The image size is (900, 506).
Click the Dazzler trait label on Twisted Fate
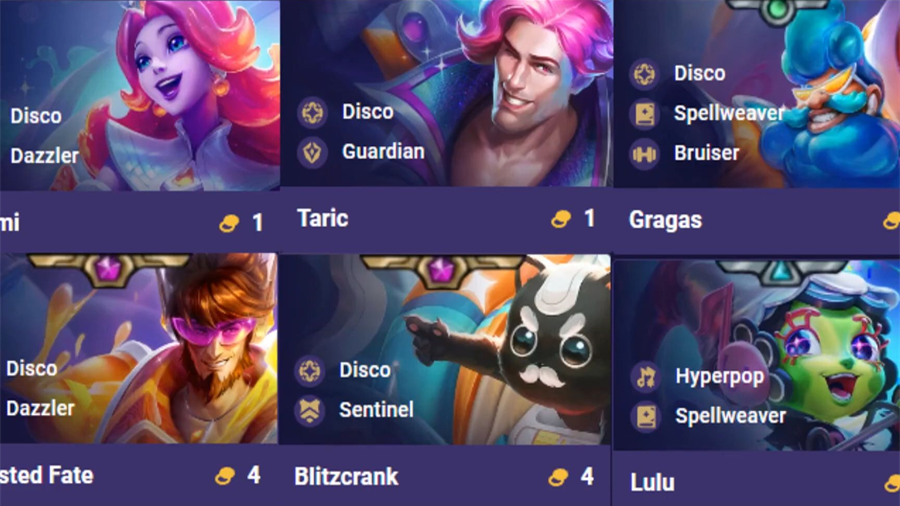pos(40,408)
